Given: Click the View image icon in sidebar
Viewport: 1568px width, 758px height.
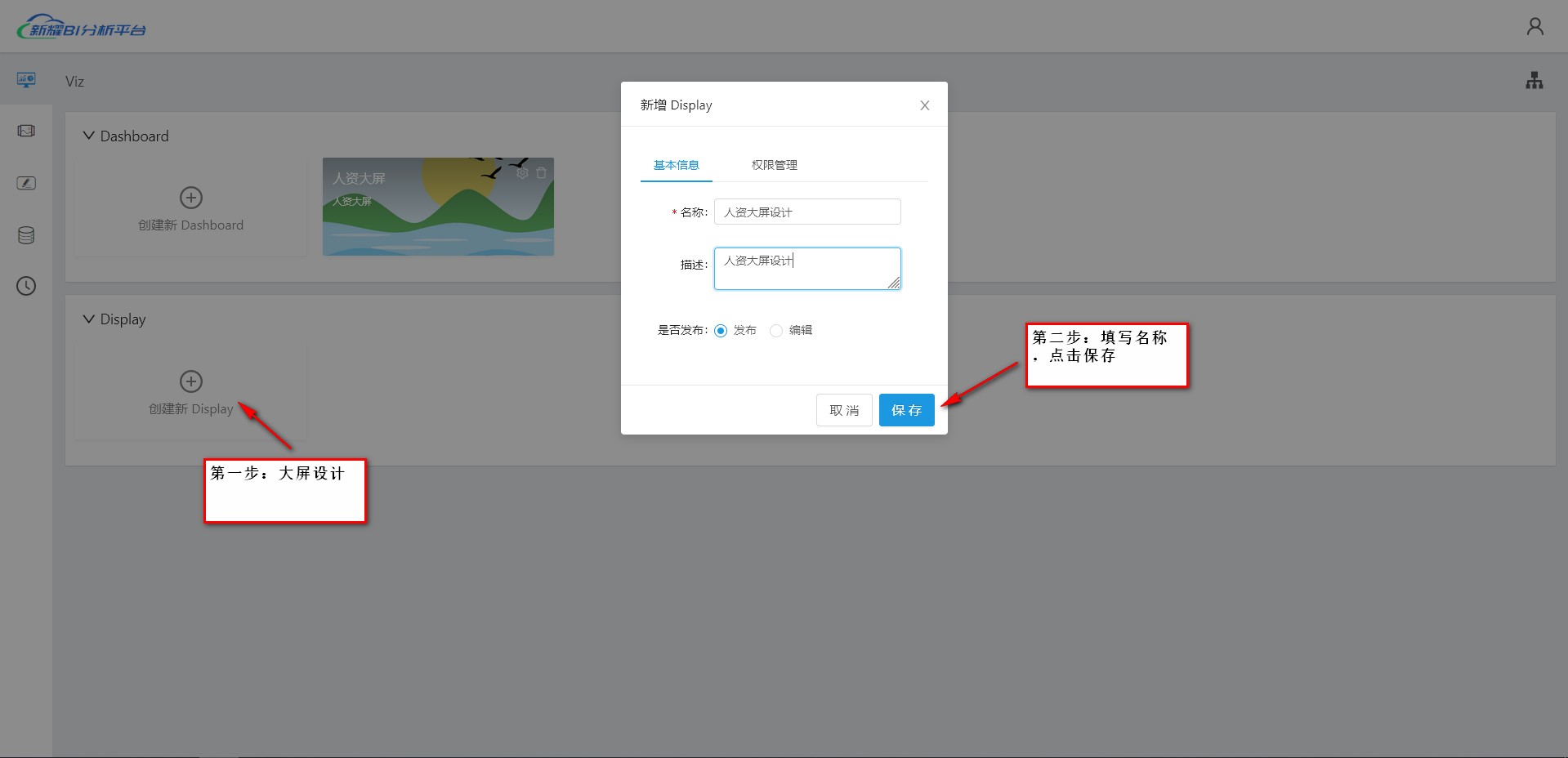Looking at the screenshot, I should pyautogui.click(x=26, y=131).
